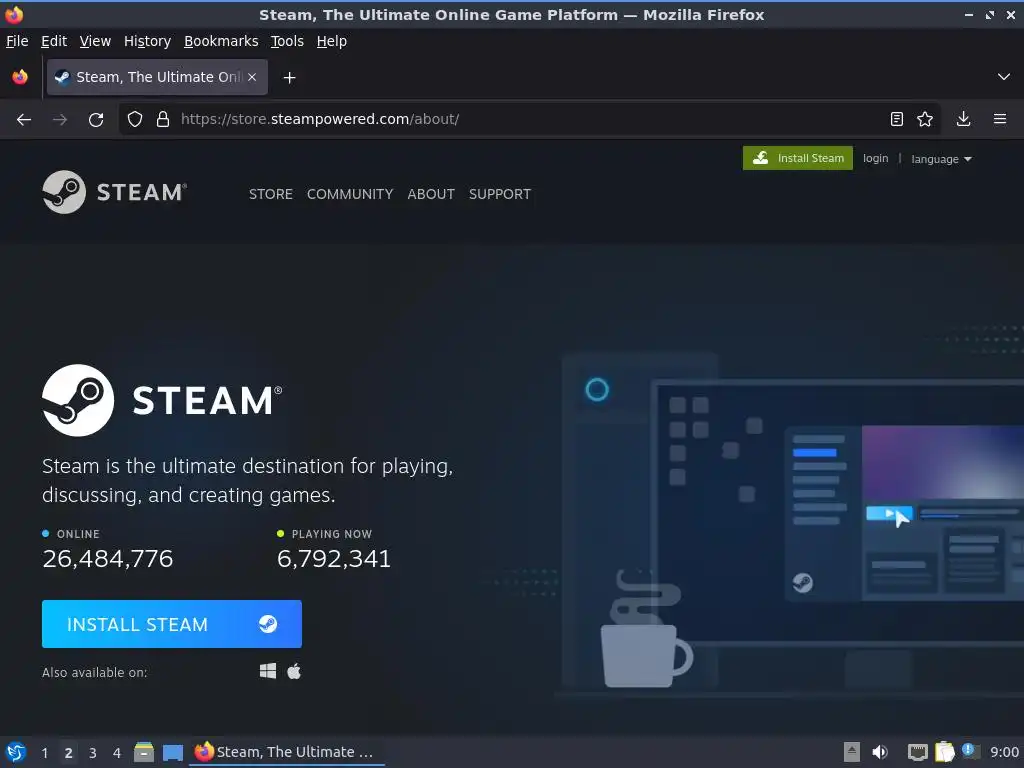1024x768 pixels.
Task: Open the History menu
Action: [x=147, y=41]
